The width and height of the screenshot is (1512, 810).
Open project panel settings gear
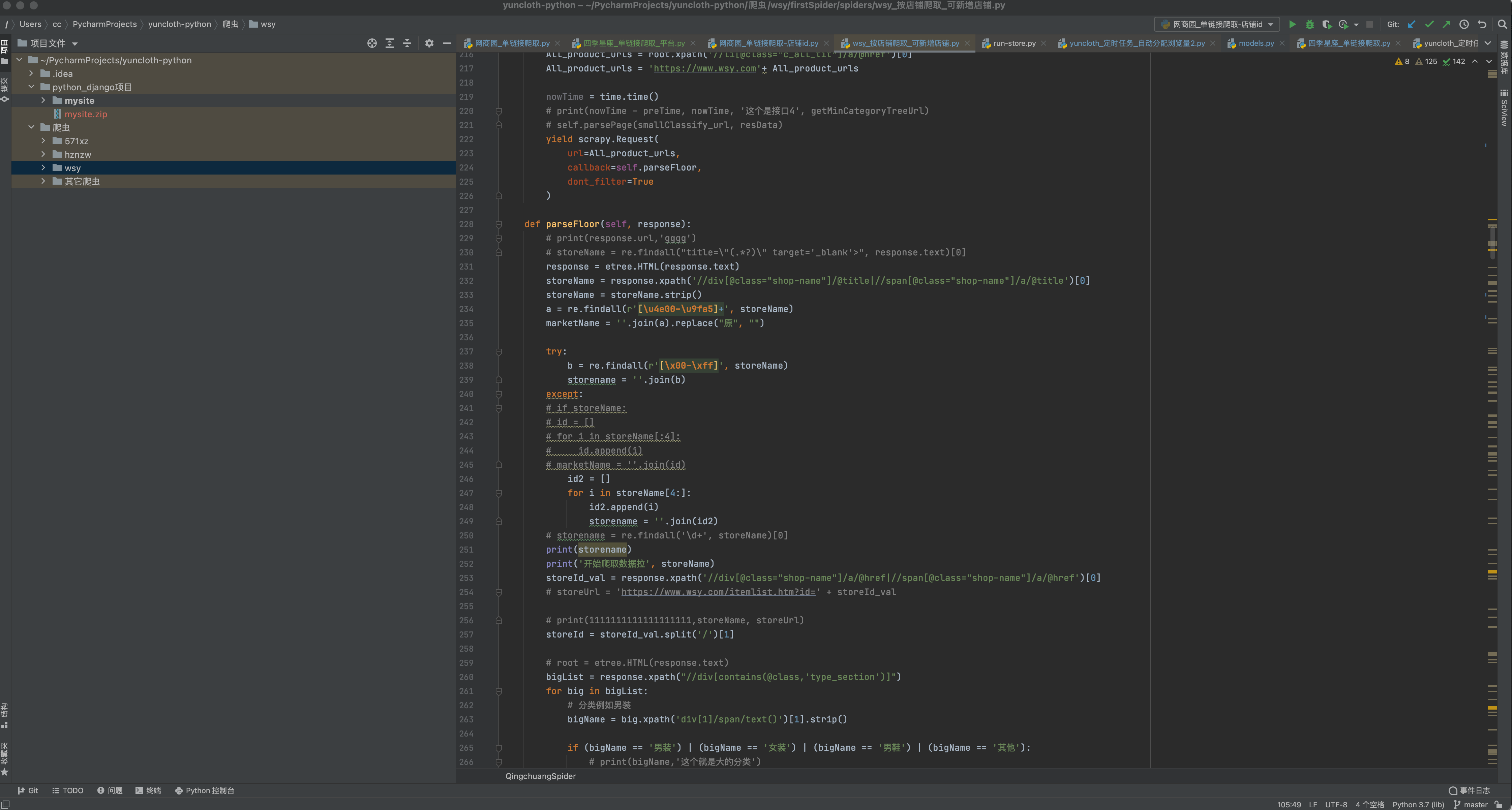pos(429,43)
